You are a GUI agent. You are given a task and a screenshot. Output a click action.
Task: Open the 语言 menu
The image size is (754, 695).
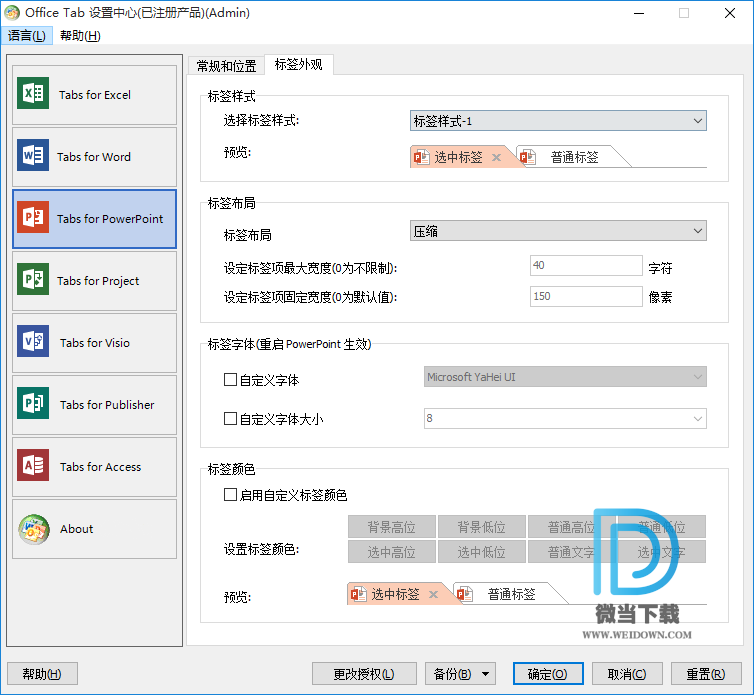click(27, 36)
